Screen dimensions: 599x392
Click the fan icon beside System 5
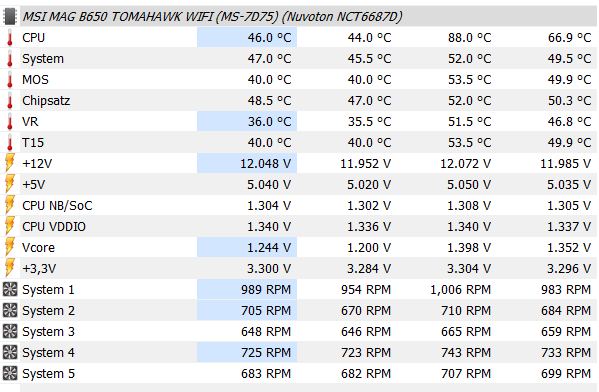point(10,374)
